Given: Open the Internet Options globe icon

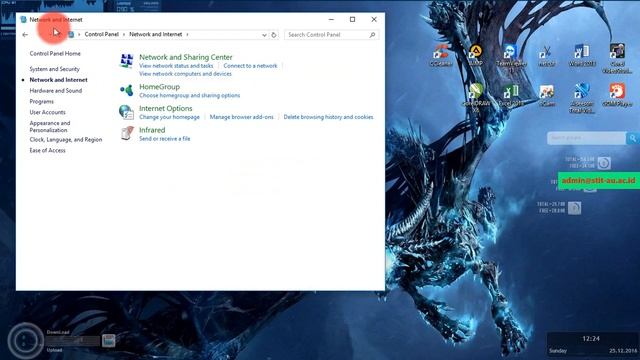Looking at the screenshot, I should tap(126, 112).
